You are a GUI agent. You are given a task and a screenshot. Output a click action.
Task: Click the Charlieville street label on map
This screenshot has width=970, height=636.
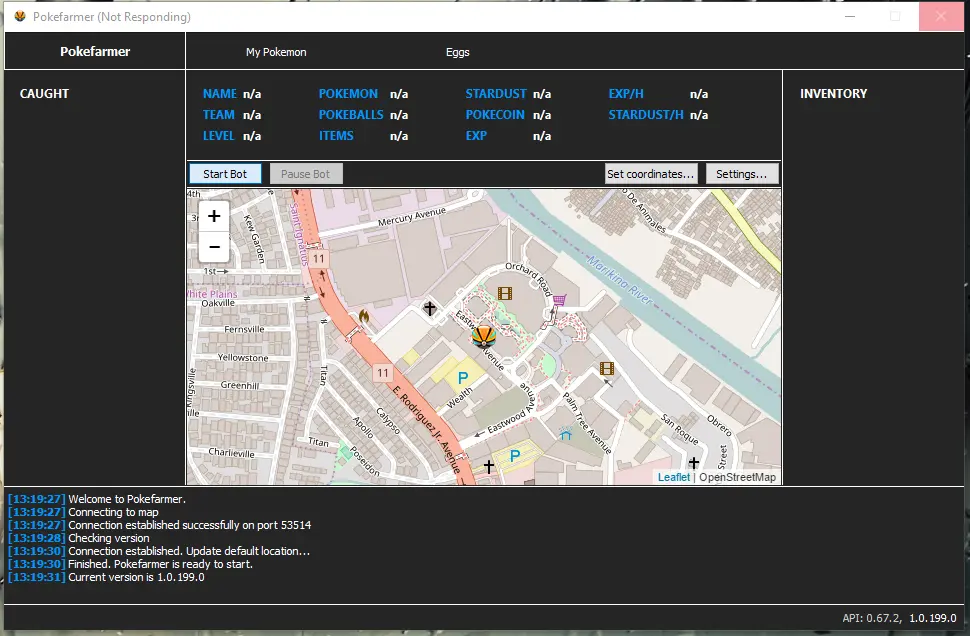(231, 452)
